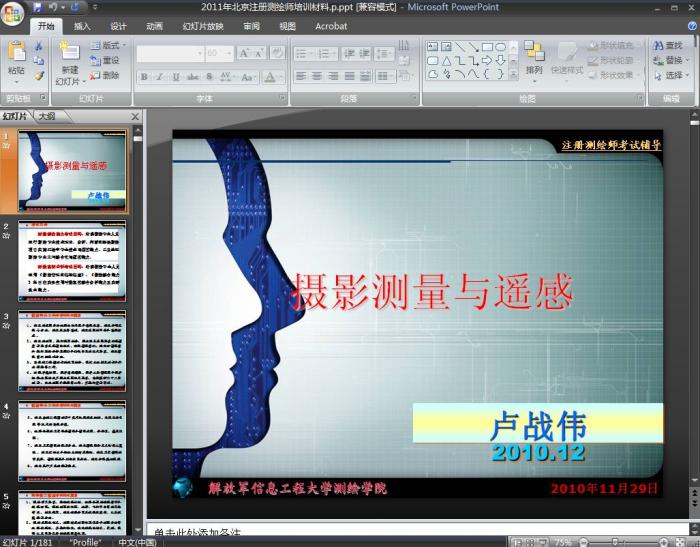Click the Reset slide (重设) icon
700x547 pixels.
click(105, 60)
